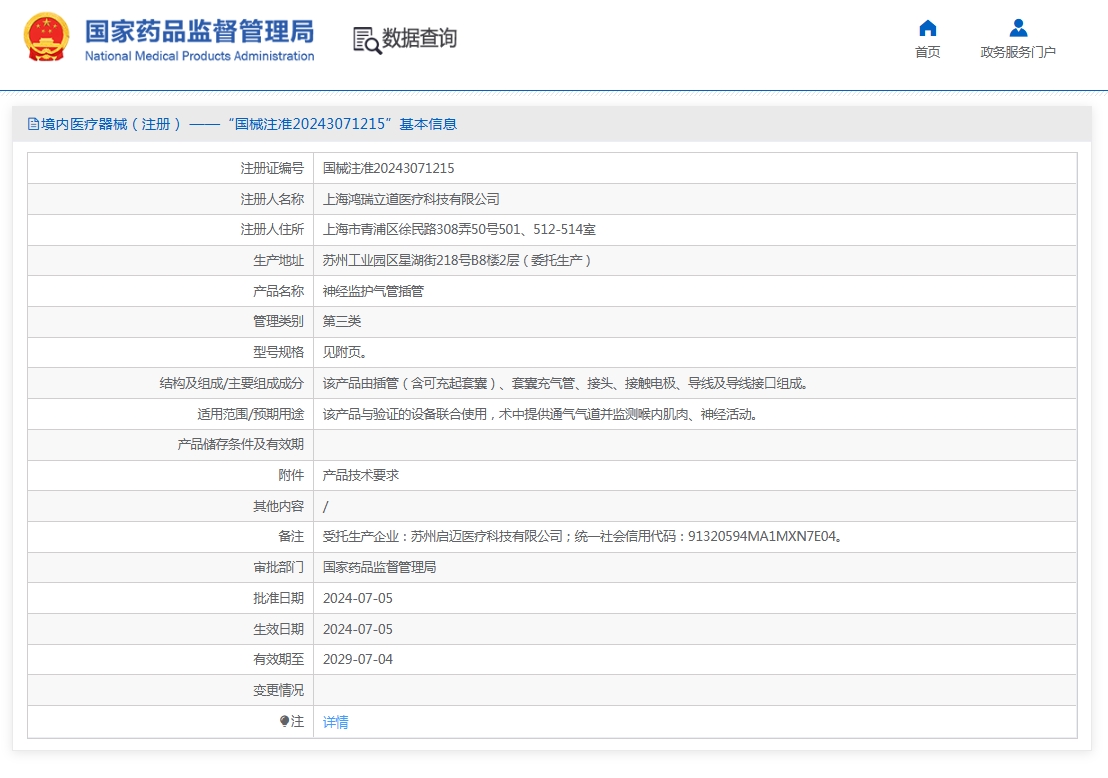
Task: Click management class value 第三类
Action: click(x=342, y=322)
